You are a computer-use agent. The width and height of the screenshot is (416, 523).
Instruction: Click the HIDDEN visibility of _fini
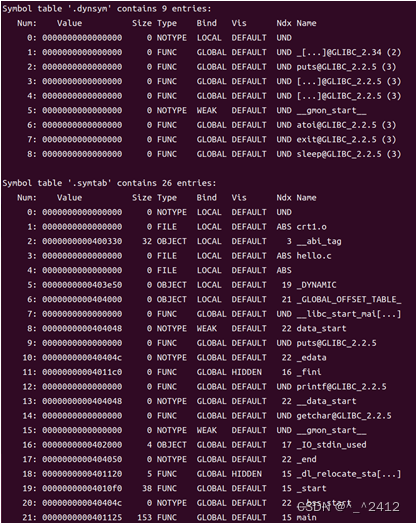pos(247,372)
